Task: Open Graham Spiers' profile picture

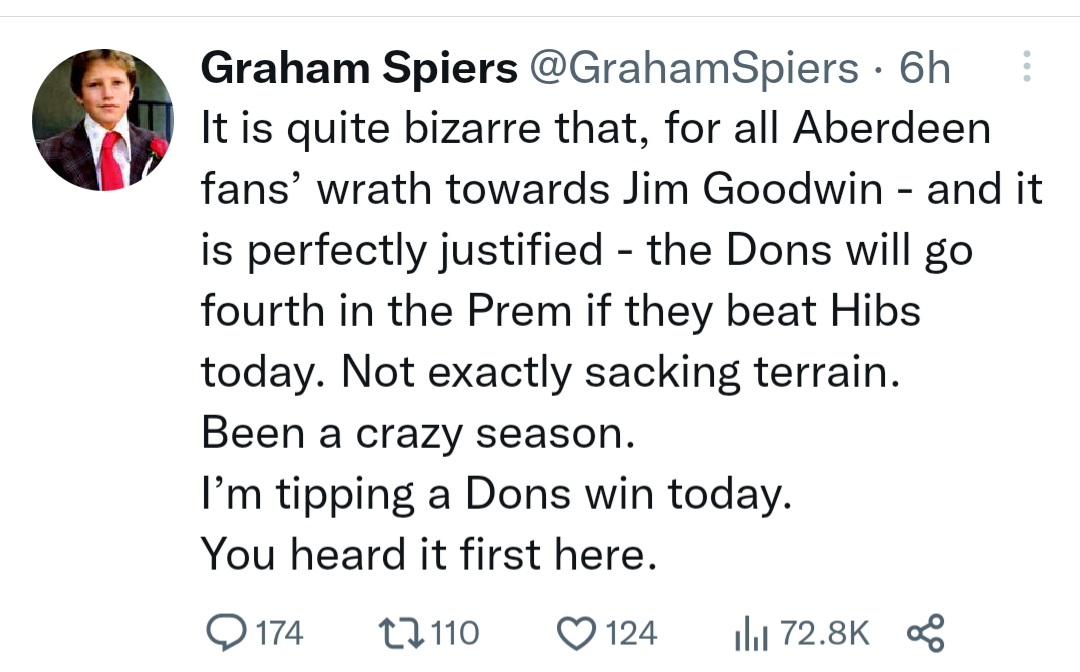Action: coord(102,119)
